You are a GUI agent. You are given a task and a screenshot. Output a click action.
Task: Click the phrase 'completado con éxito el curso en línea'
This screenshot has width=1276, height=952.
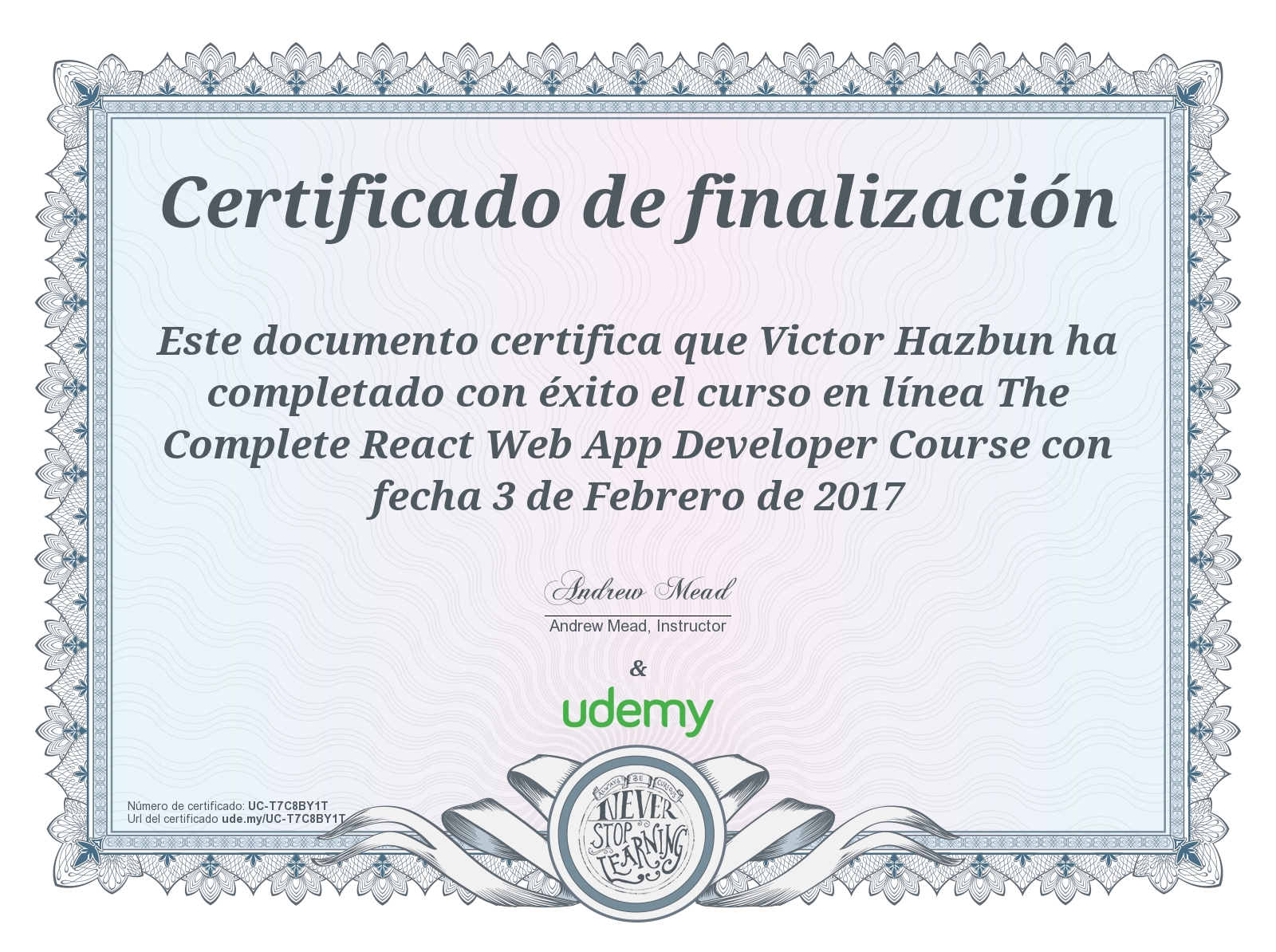596,393
